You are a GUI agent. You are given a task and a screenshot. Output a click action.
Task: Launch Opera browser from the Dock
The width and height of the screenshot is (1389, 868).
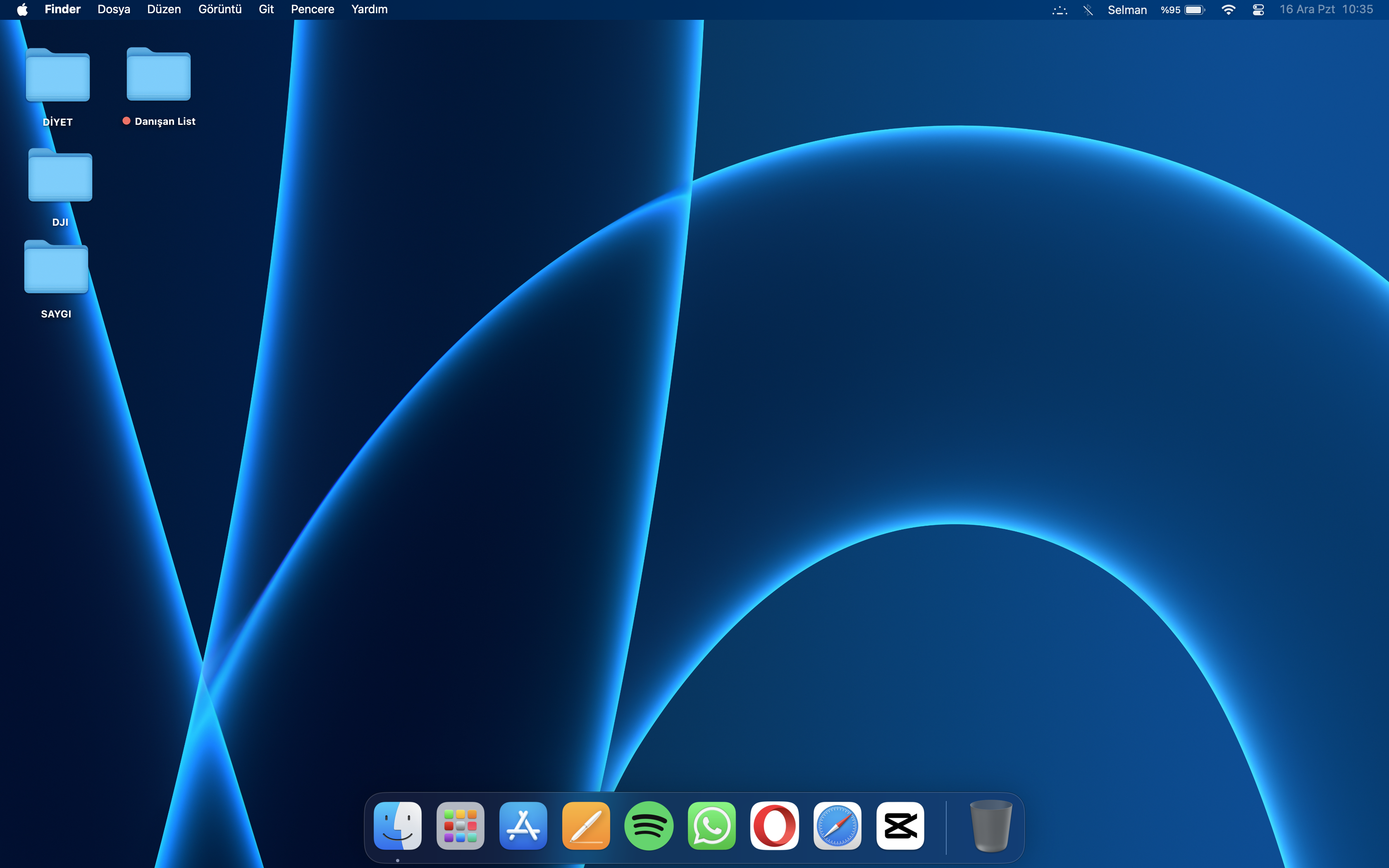[x=774, y=825]
